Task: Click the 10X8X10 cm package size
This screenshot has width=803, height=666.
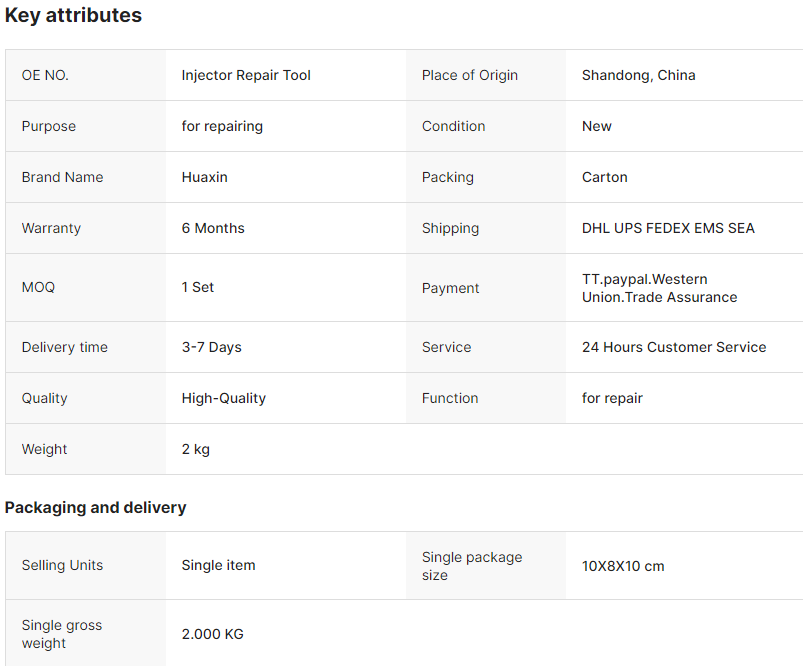Action: click(x=623, y=566)
